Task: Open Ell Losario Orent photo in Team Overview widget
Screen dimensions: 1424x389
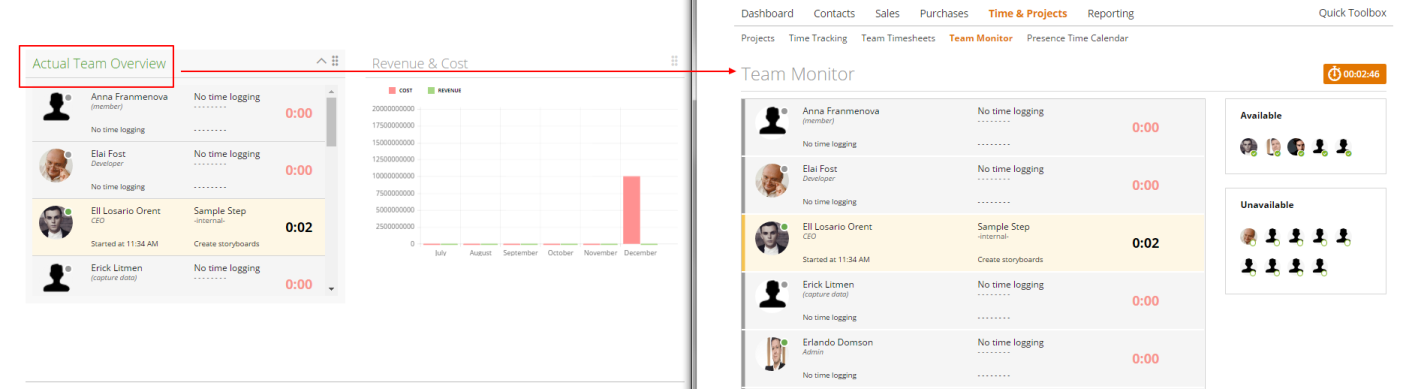Action: point(56,222)
